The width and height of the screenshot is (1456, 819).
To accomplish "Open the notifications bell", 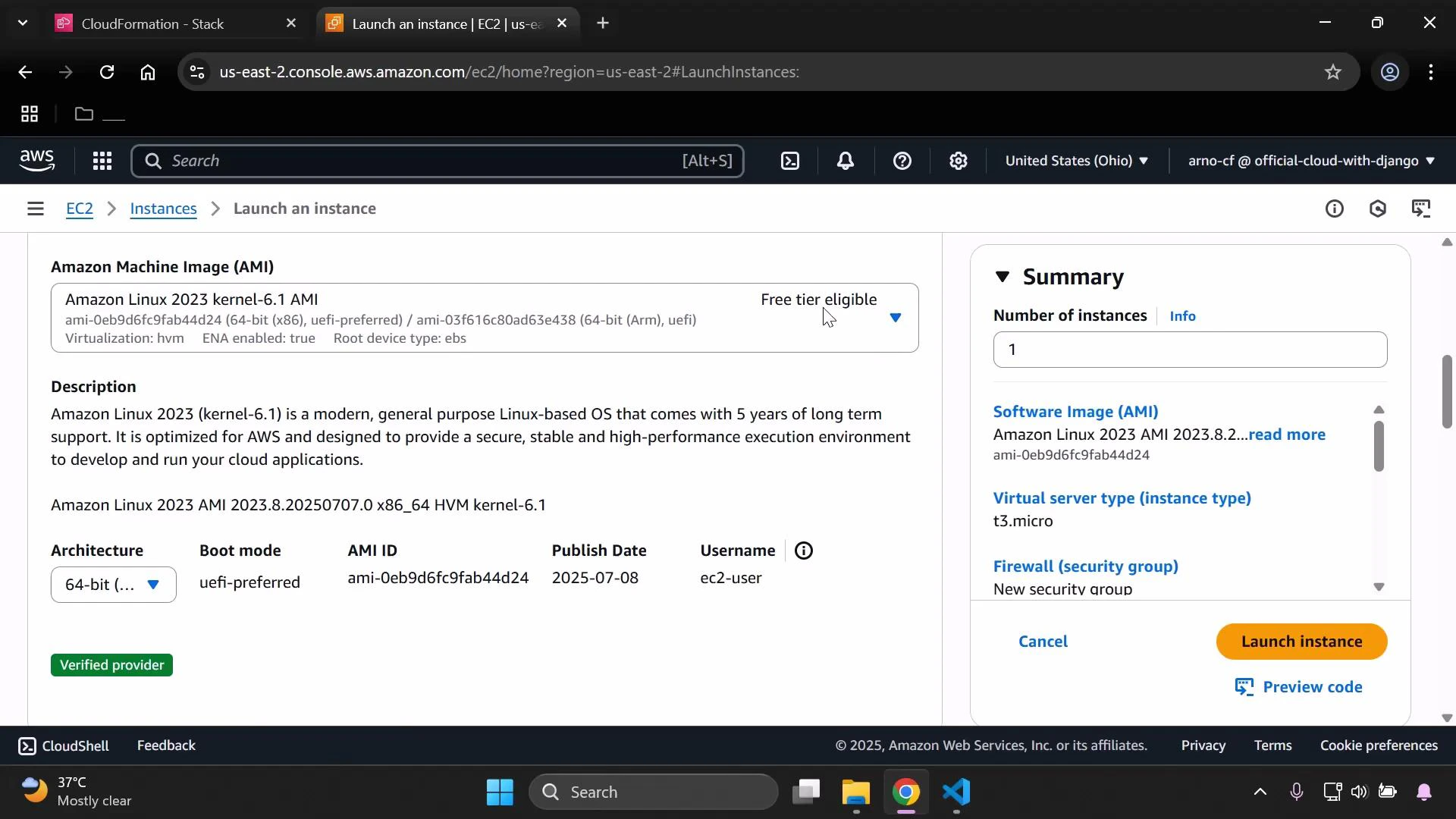I will 845,161.
